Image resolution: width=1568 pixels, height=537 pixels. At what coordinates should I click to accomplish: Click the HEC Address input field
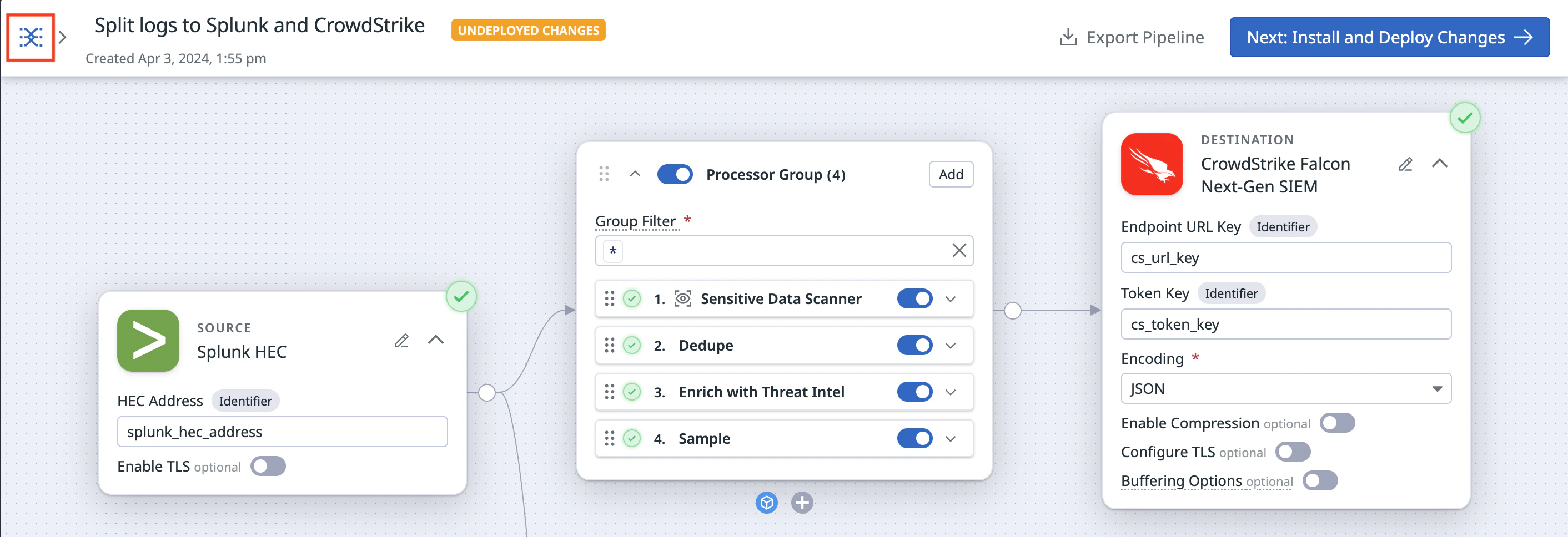[282, 432]
